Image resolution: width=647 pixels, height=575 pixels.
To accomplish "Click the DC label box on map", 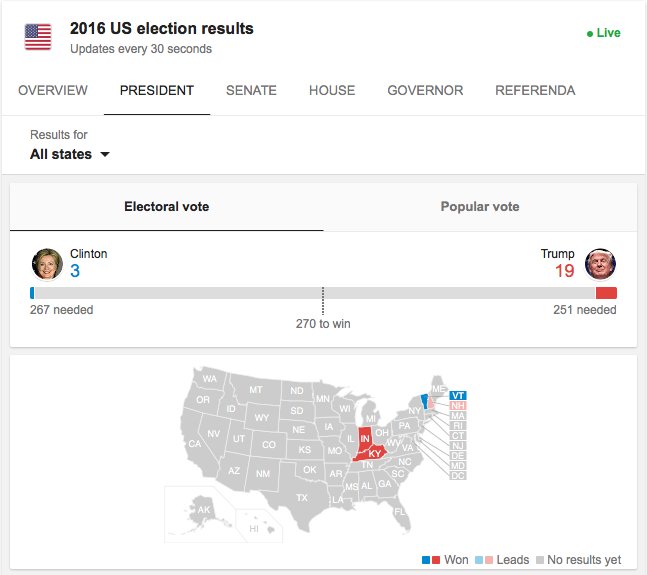I will (x=458, y=476).
